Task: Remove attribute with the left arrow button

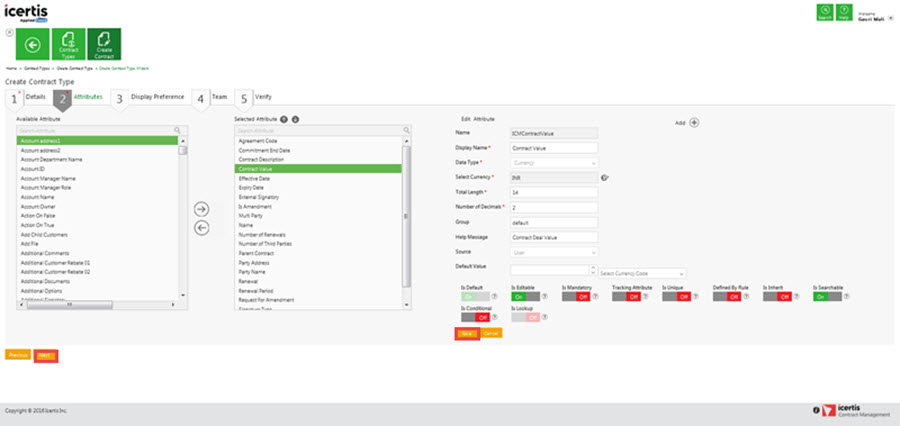Action: [201, 227]
